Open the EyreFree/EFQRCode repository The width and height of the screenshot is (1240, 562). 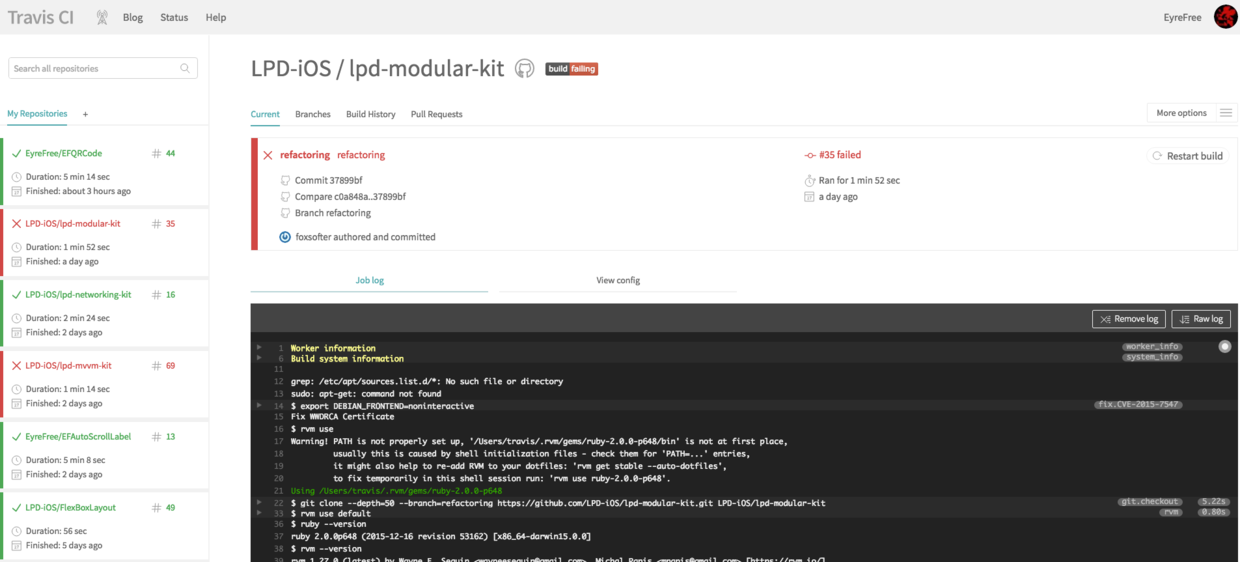[63, 153]
